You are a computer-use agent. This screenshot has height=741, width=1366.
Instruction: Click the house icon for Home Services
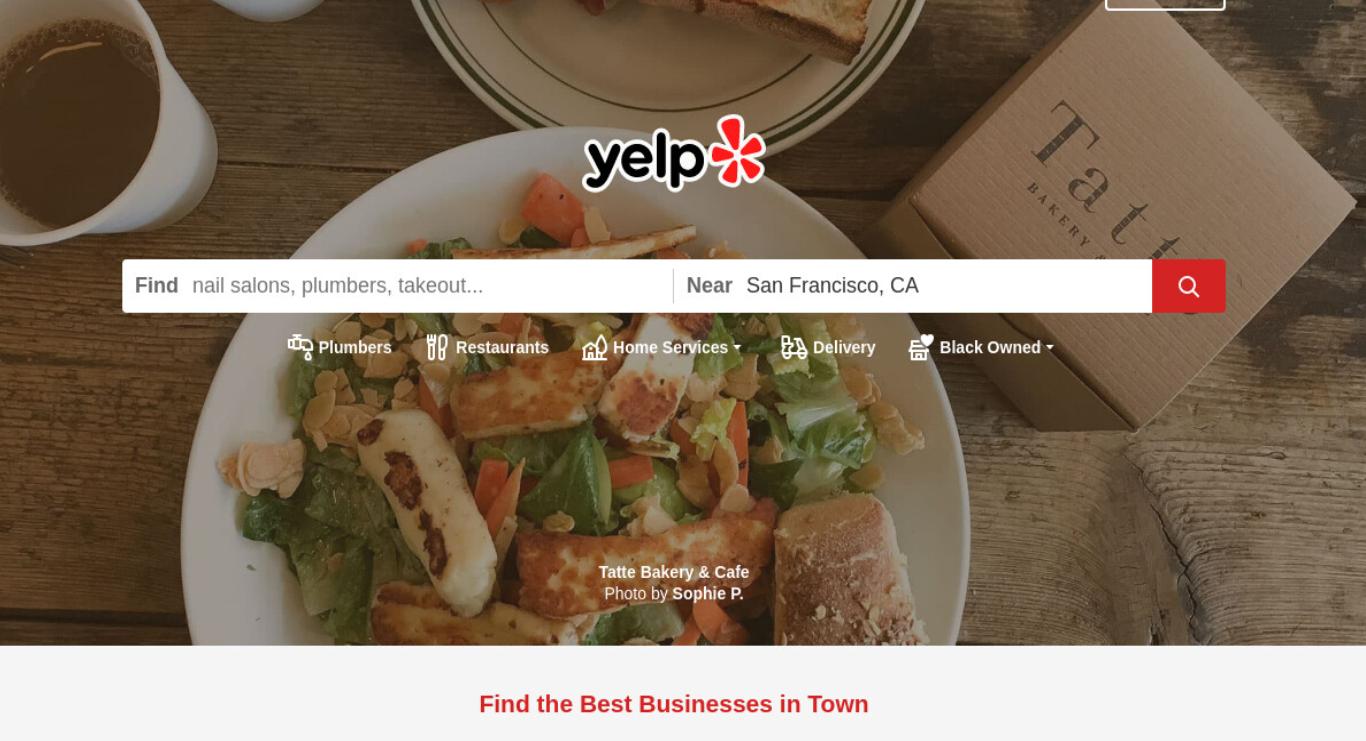tap(595, 347)
